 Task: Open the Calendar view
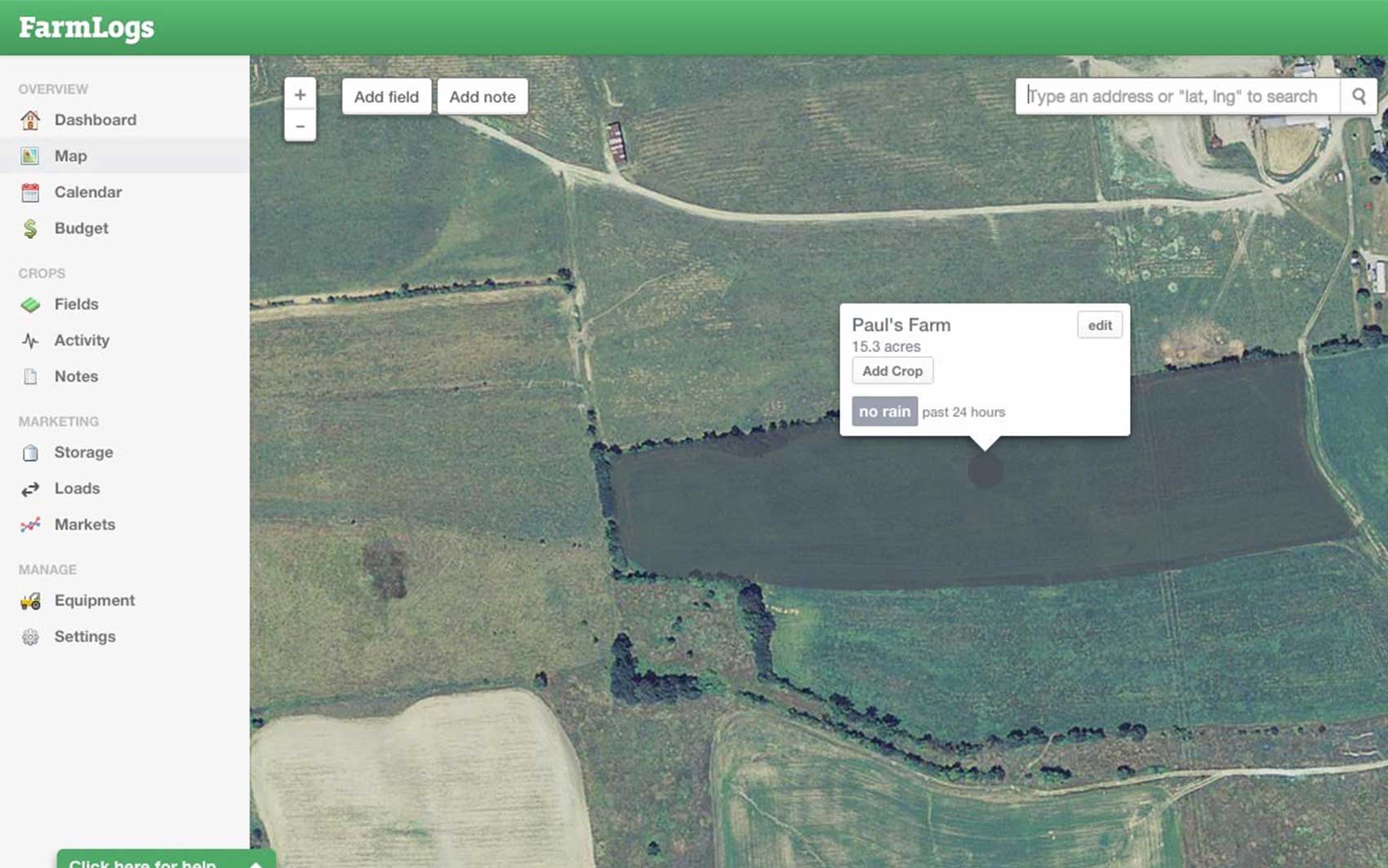tap(88, 192)
